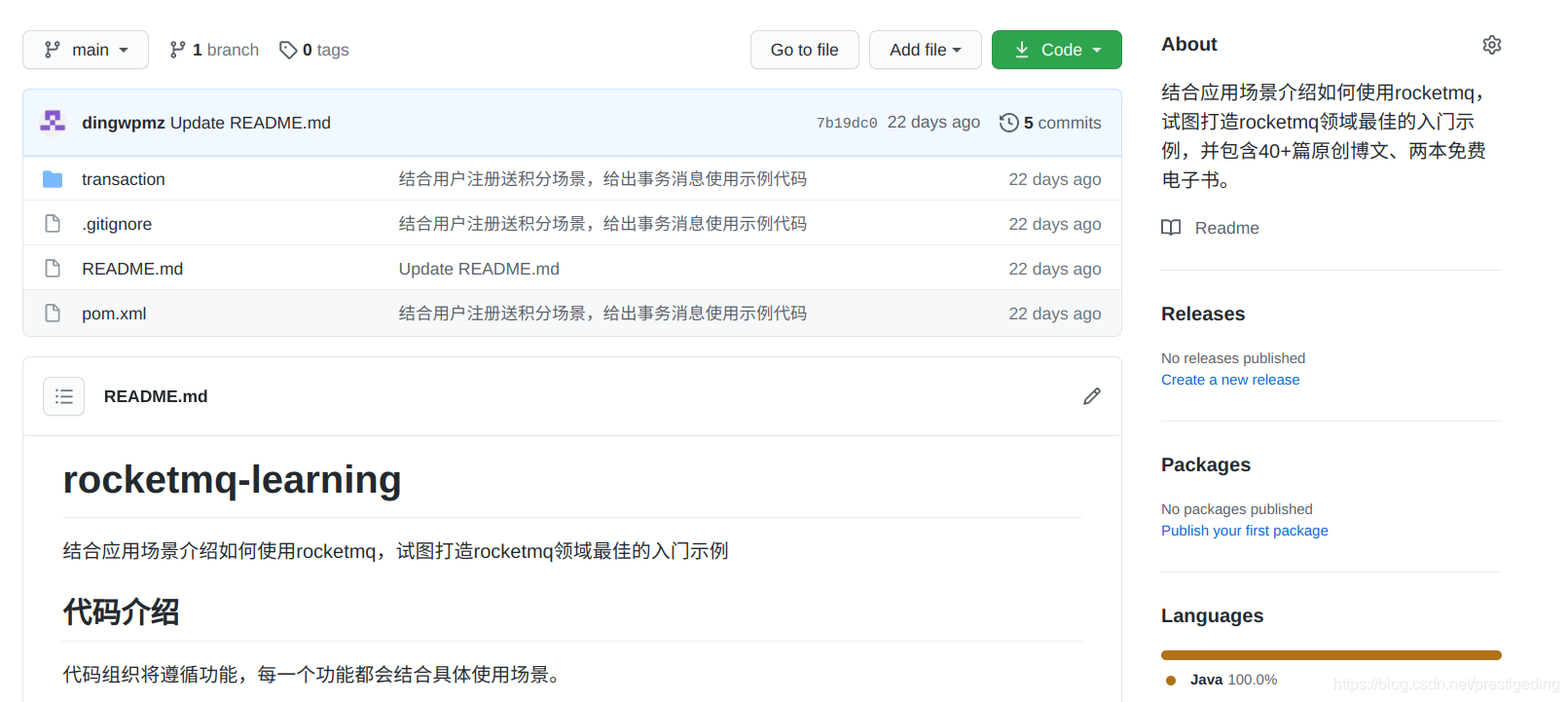The image size is (1568, 702).
Task: Open README.md in the file list
Action: [x=132, y=269]
